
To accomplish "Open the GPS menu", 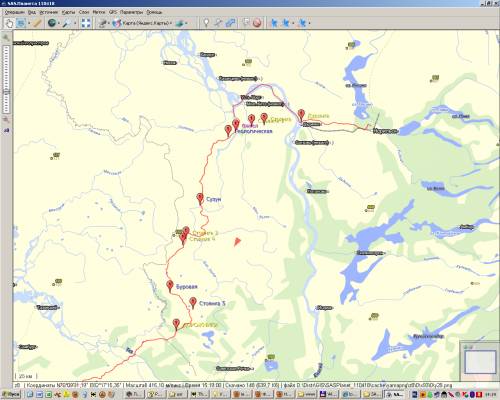I will point(113,12).
